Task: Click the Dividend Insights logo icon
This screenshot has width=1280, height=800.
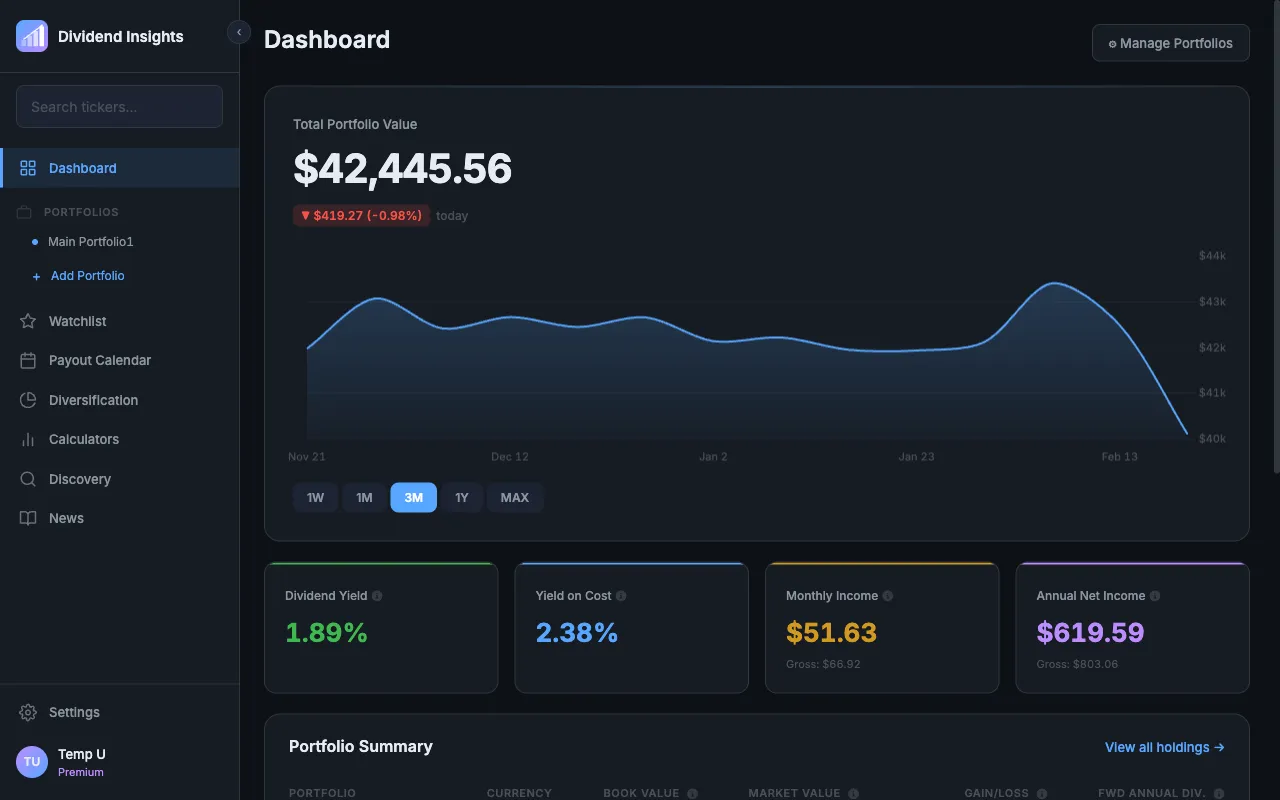Action: [32, 36]
